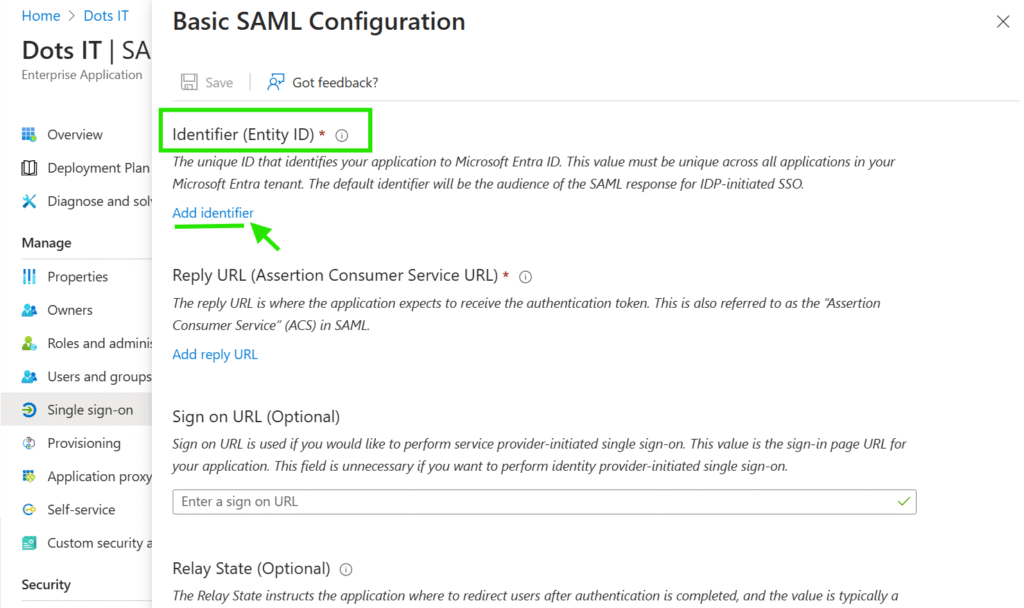Click the Overview icon in sidebar
The height and width of the screenshot is (608, 1024).
tap(29, 135)
